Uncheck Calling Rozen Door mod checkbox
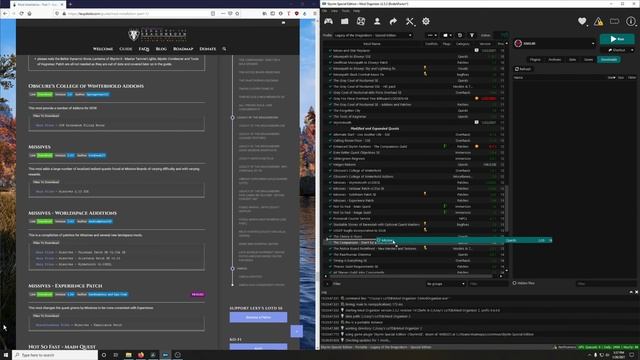 [x=330, y=140]
